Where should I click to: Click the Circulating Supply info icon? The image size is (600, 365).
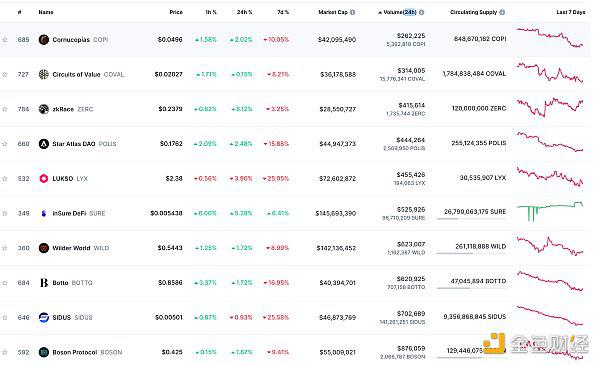502,12
